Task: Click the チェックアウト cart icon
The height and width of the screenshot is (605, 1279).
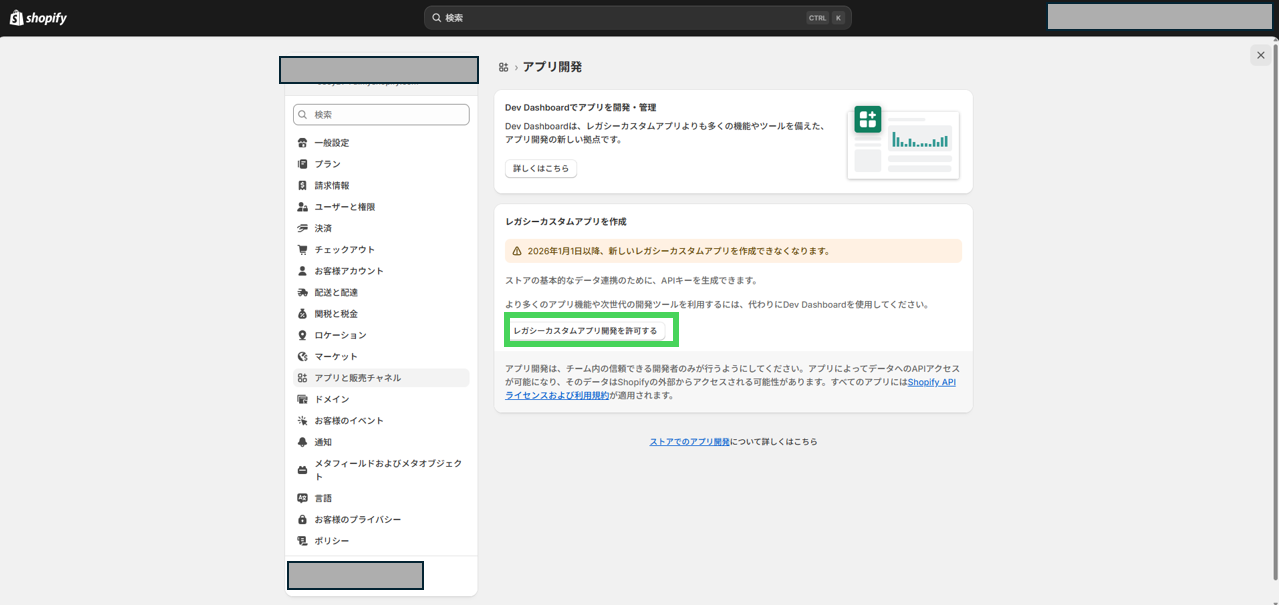Action: click(x=302, y=250)
